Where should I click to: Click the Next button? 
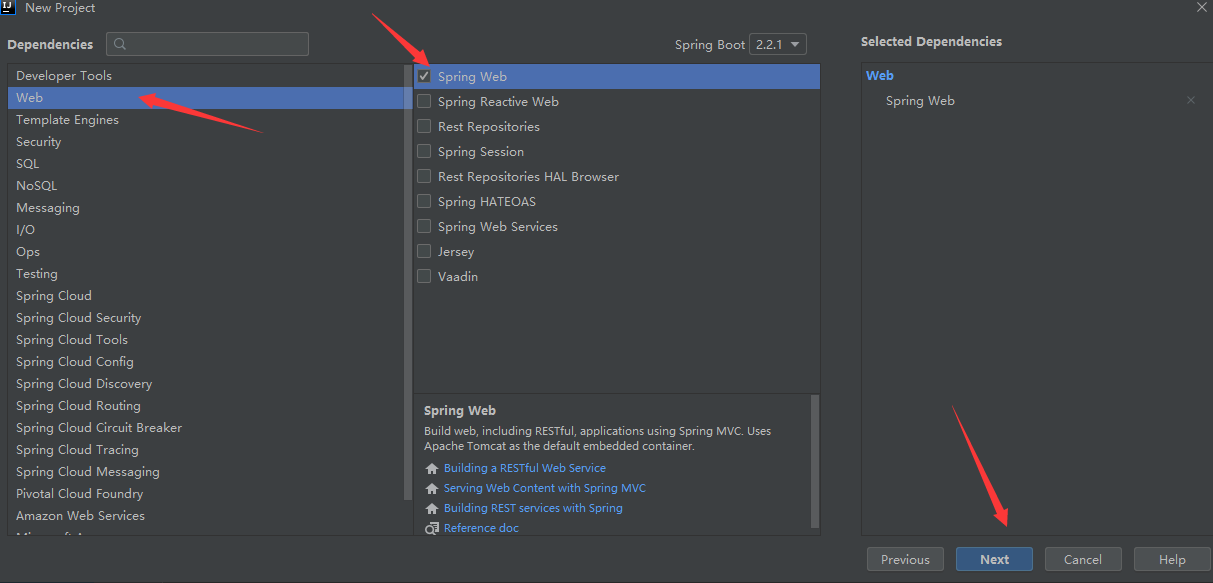tap(994, 559)
